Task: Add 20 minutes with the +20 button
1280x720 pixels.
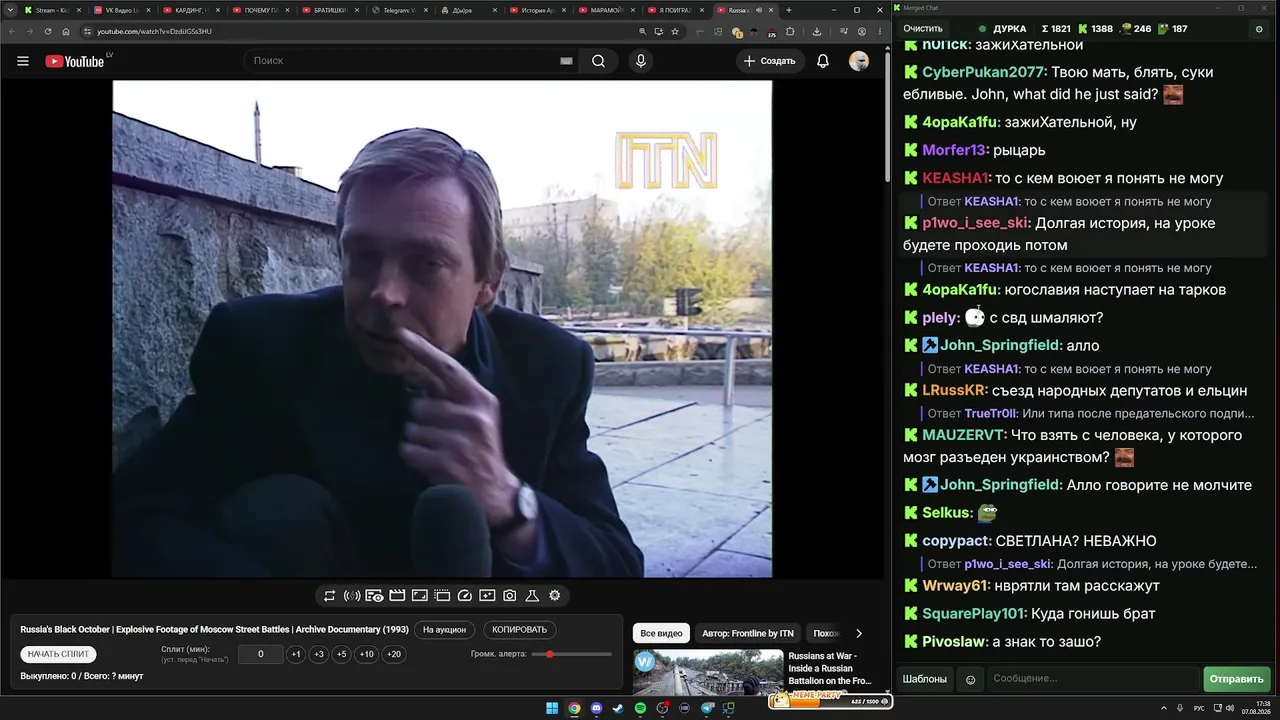Action: (x=394, y=654)
